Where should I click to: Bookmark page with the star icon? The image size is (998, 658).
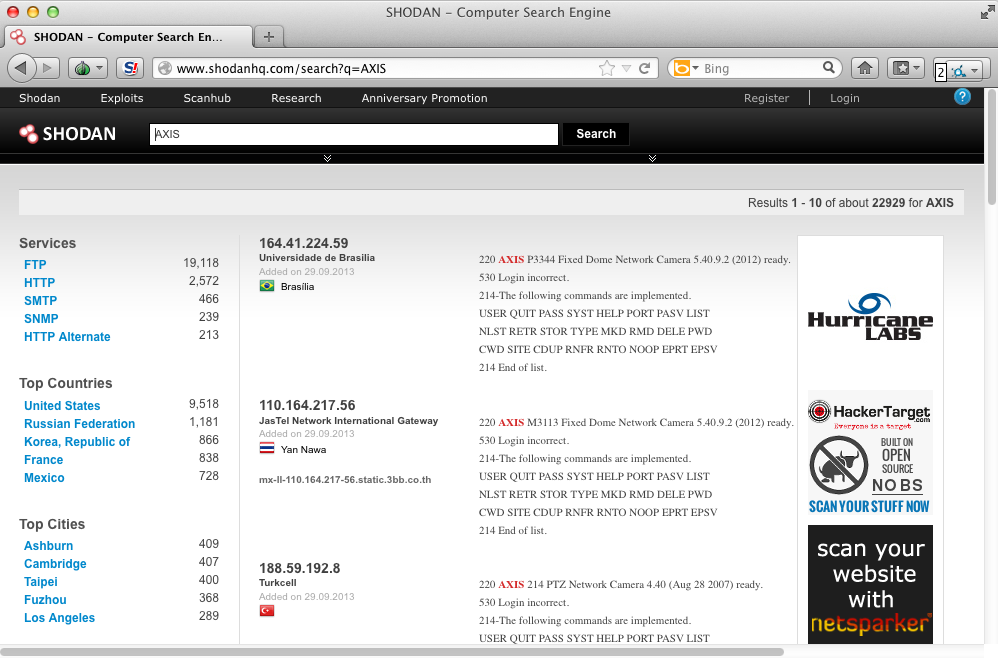(607, 68)
